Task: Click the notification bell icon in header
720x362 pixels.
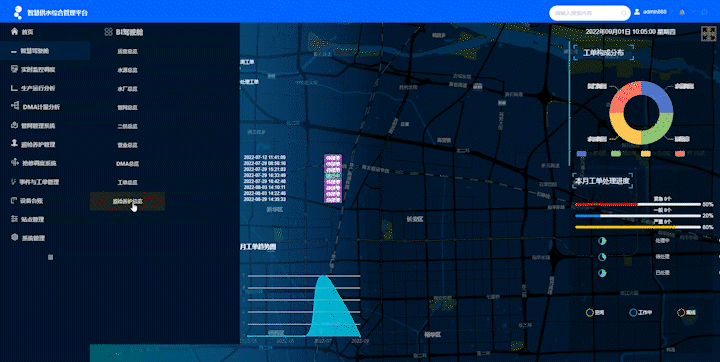Action: click(682, 12)
